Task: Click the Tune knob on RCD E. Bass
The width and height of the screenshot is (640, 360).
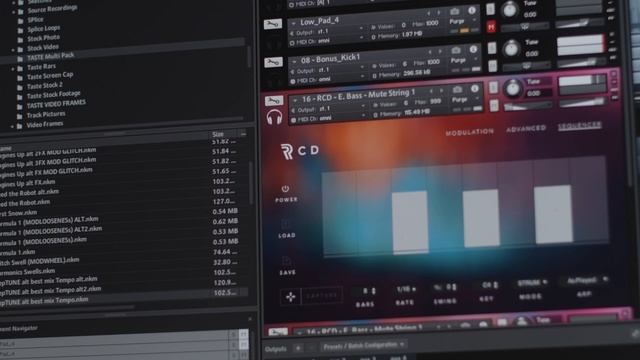Action: (513, 88)
